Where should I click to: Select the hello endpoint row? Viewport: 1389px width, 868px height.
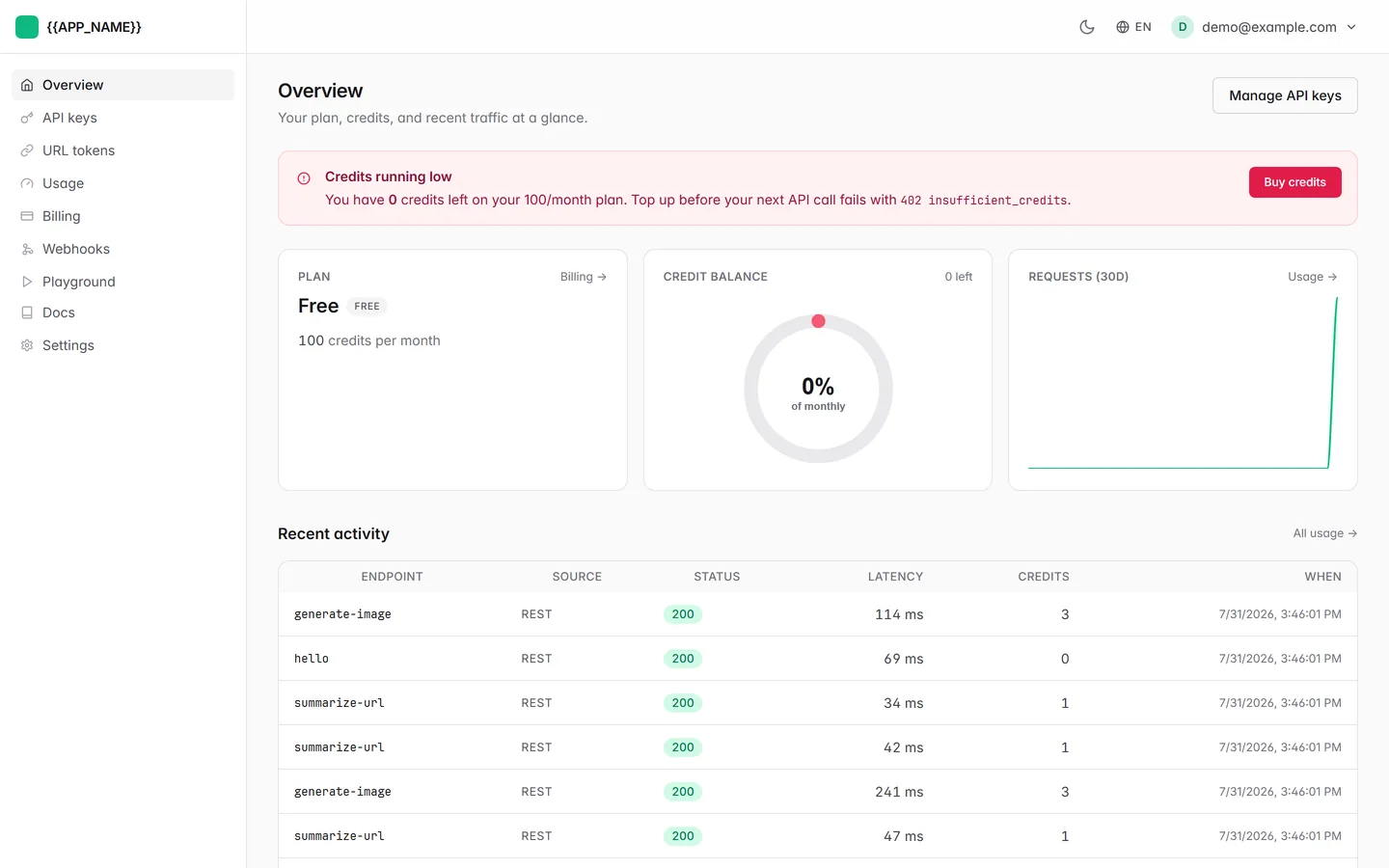point(818,659)
